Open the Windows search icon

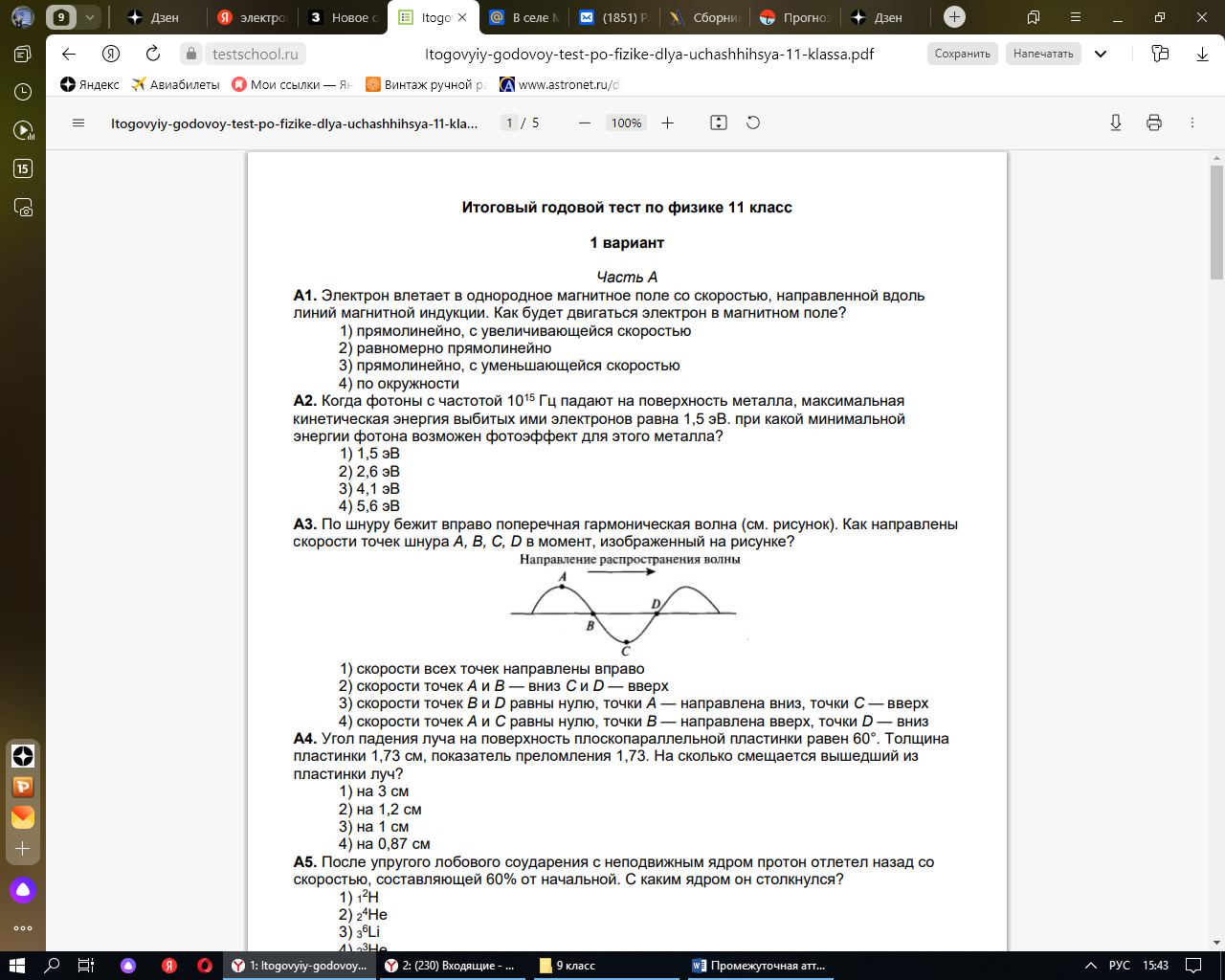point(52,966)
